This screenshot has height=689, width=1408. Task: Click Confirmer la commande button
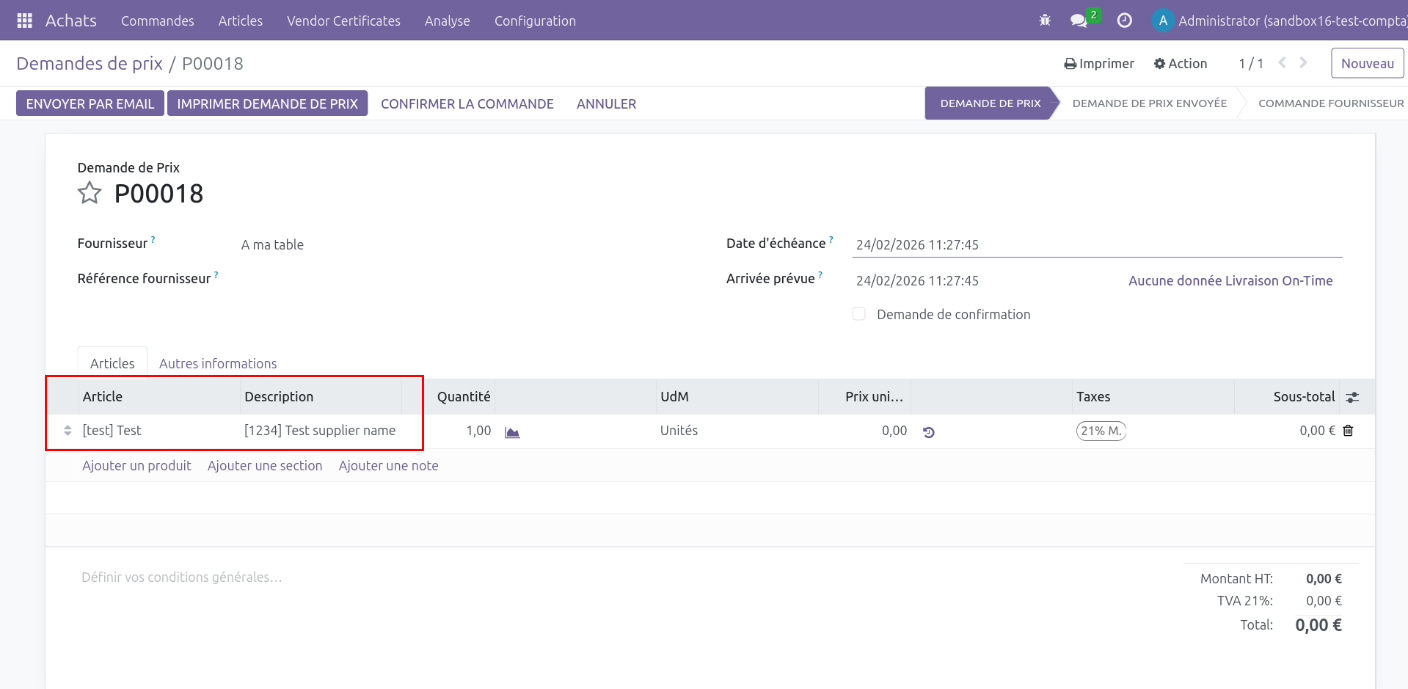467,103
